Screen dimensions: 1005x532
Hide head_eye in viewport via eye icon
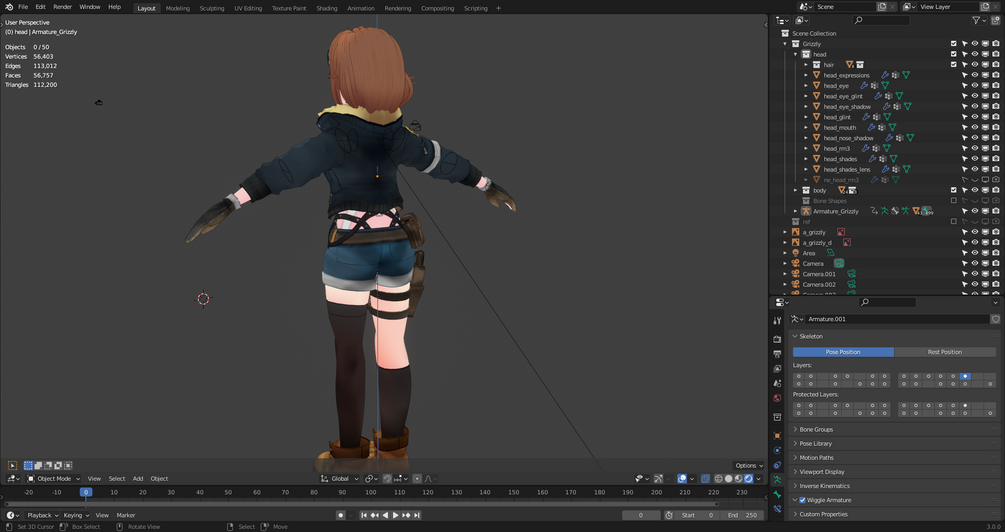click(x=975, y=85)
